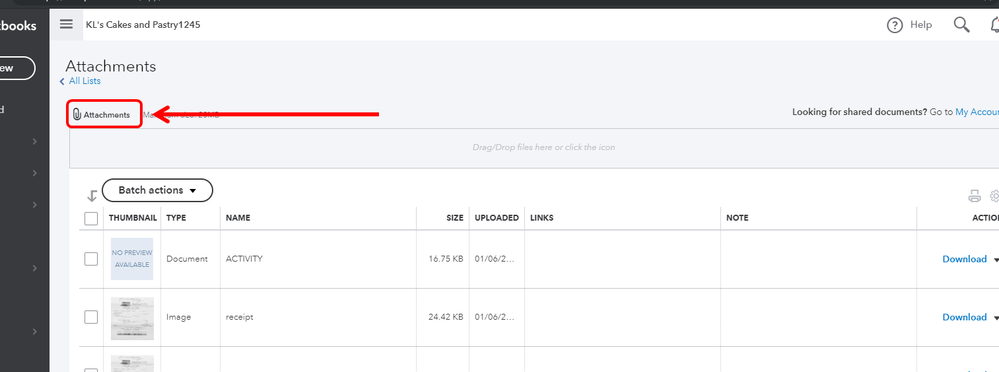Click the QuickBooks logo text
The width and height of the screenshot is (999, 372).
coord(18,26)
